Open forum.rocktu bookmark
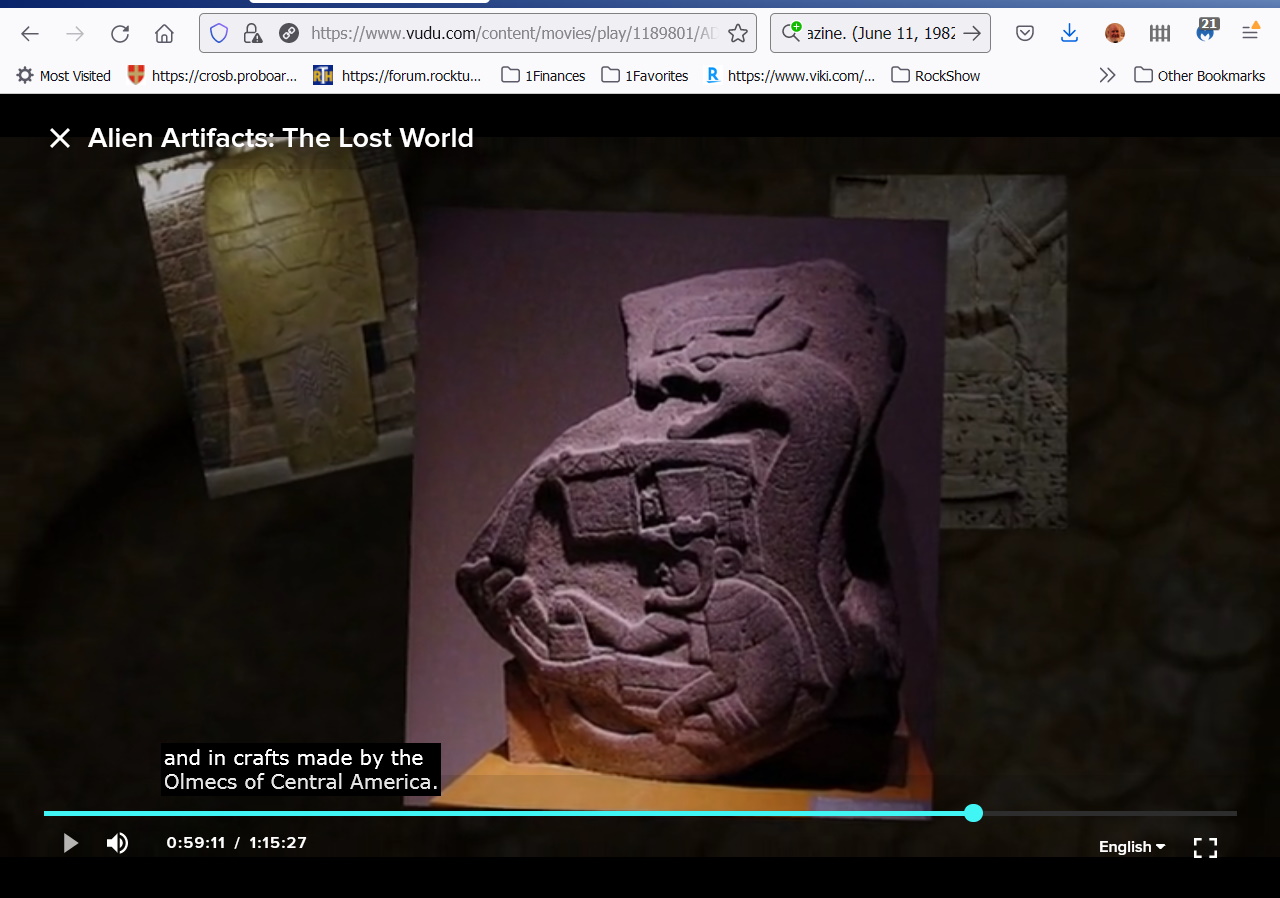The width and height of the screenshot is (1280, 898). coord(397,75)
